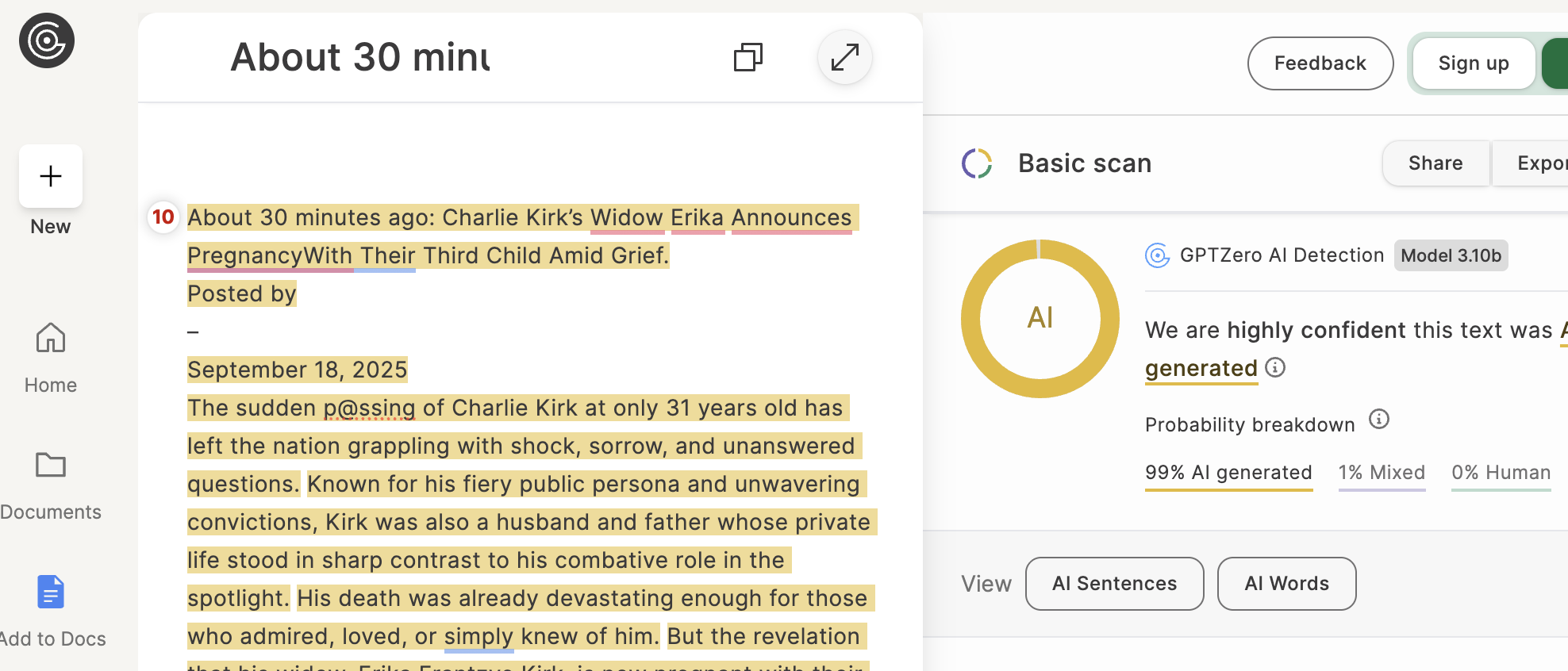Select the 99% AI generated tab
1568x671 pixels.
coord(1228,473)
